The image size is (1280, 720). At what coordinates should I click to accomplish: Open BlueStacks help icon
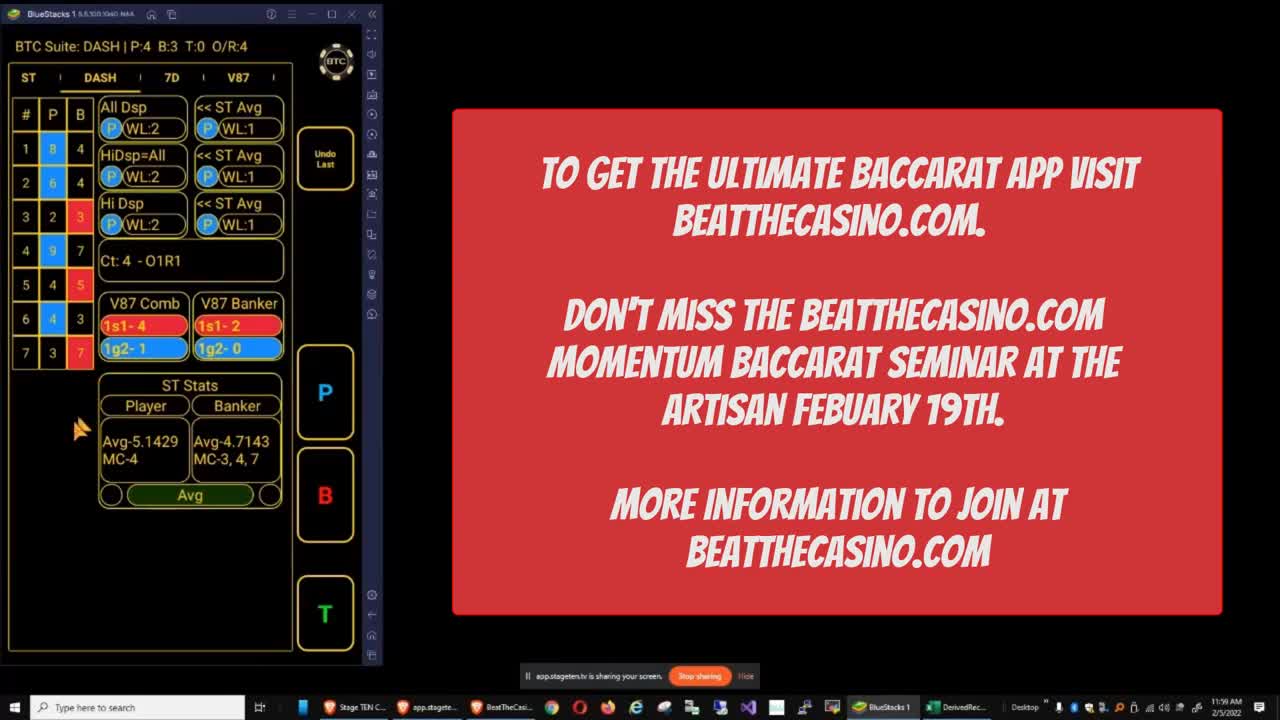coord(271,14)
